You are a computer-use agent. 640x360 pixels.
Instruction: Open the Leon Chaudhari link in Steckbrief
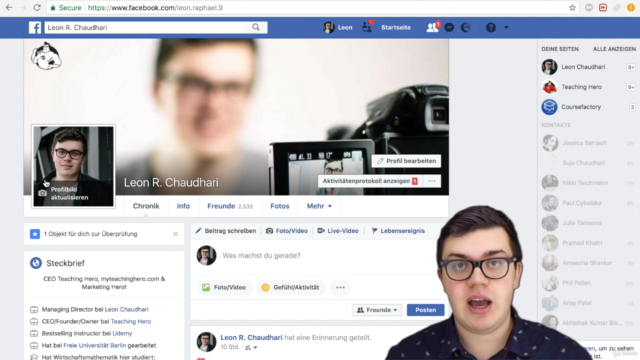coord(127,309)
